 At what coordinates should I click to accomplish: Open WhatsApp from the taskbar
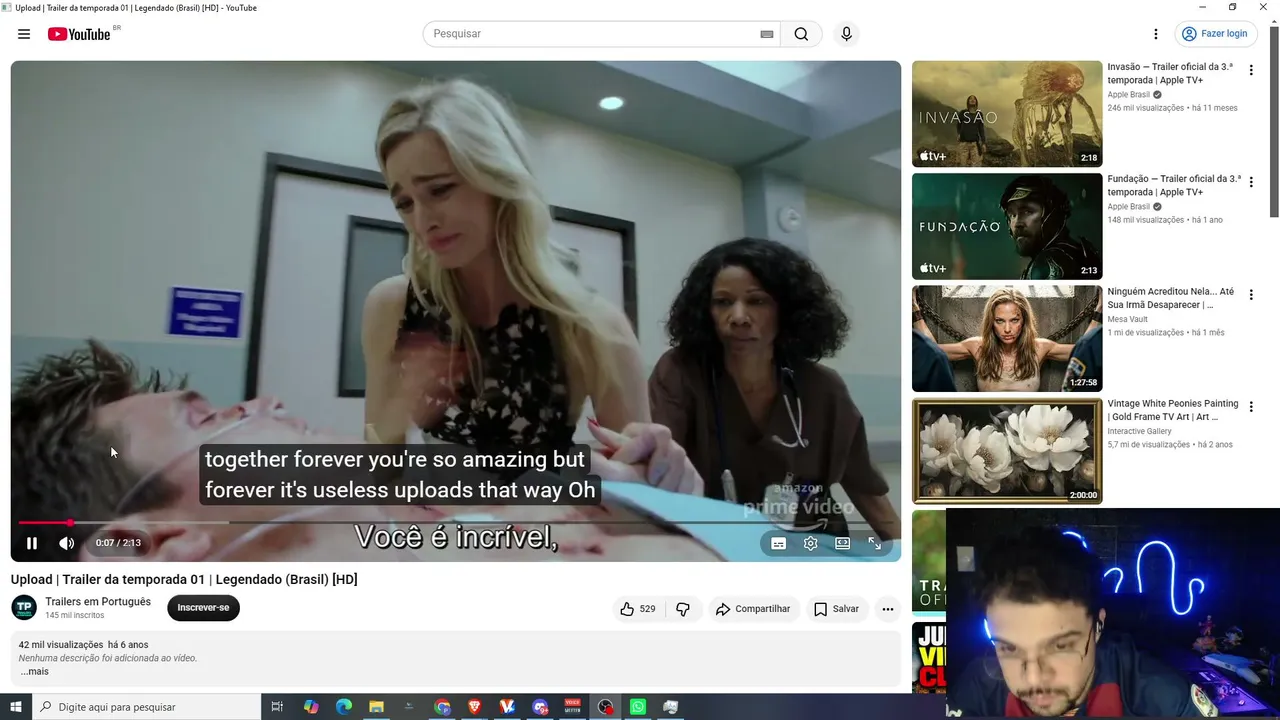click(638, 707)
